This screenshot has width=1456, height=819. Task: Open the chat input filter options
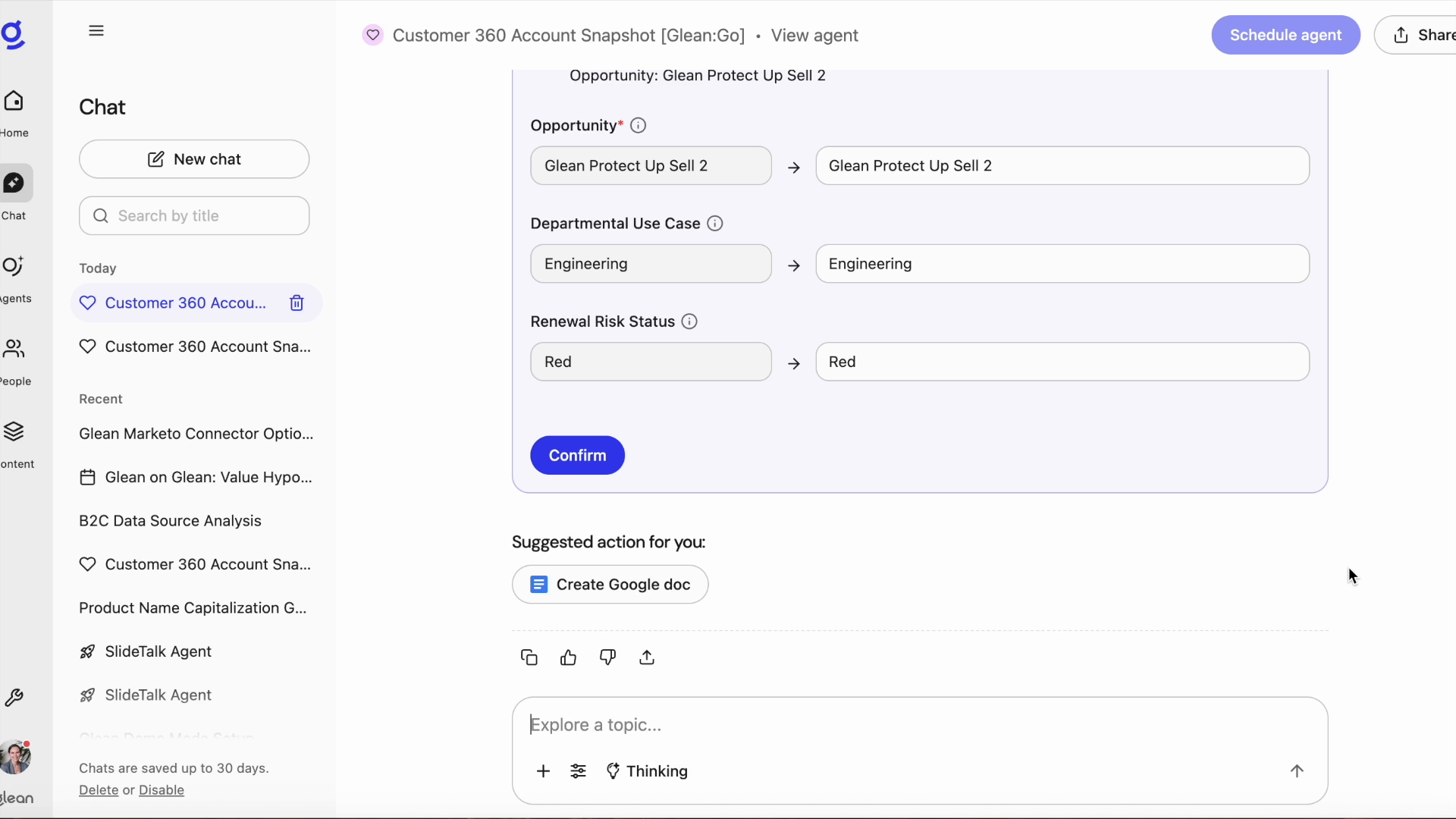[579, 770]
